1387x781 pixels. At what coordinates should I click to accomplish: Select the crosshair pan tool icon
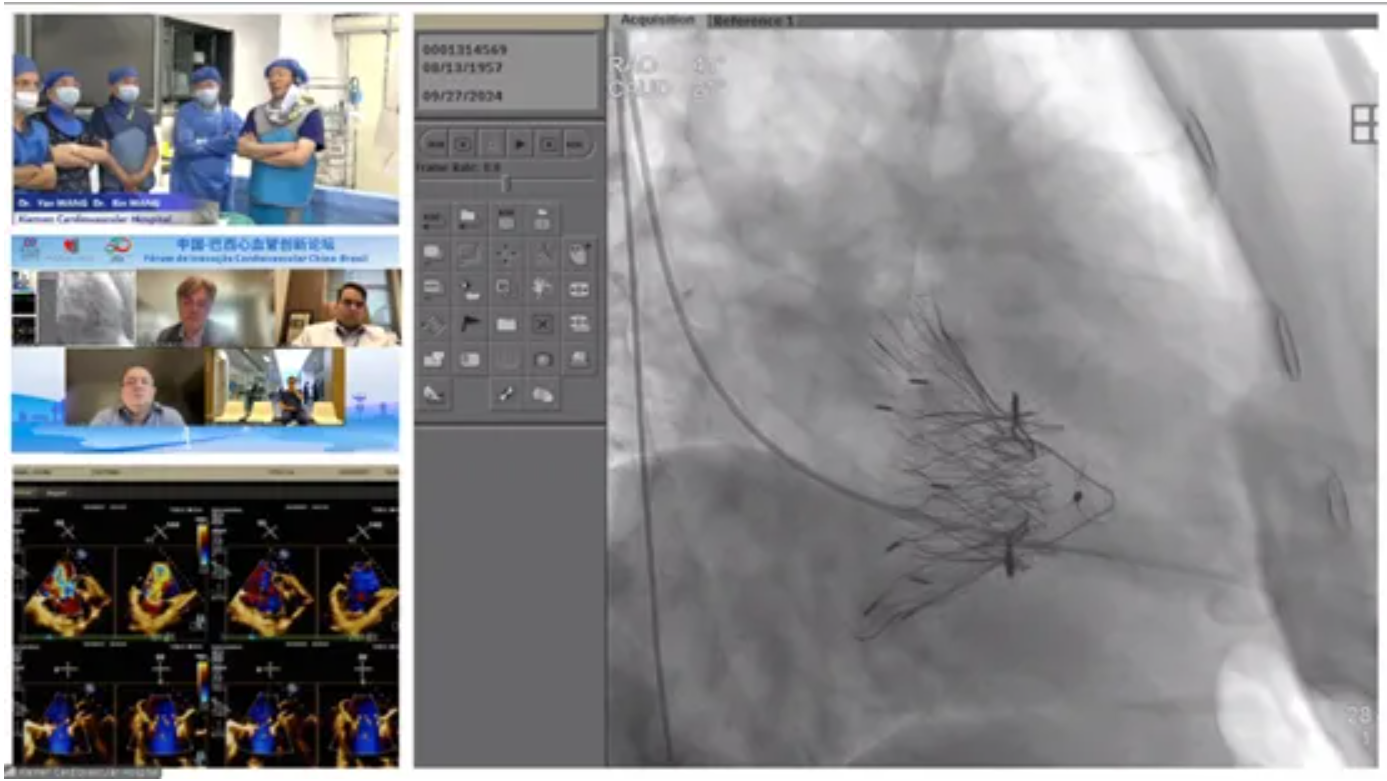point(506,254)
